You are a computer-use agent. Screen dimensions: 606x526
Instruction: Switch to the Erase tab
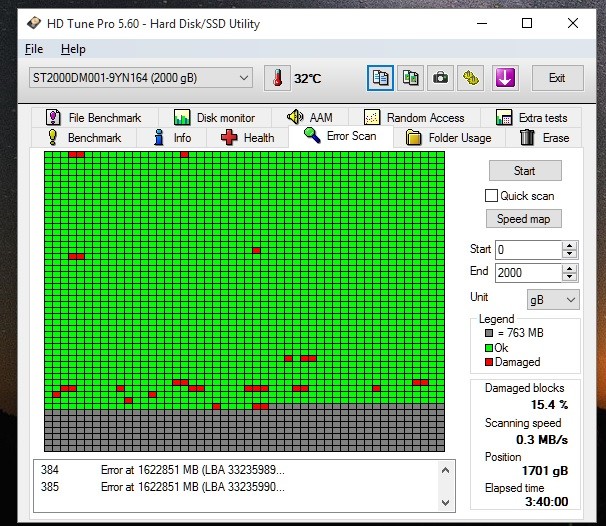click(x=544, y=138)
